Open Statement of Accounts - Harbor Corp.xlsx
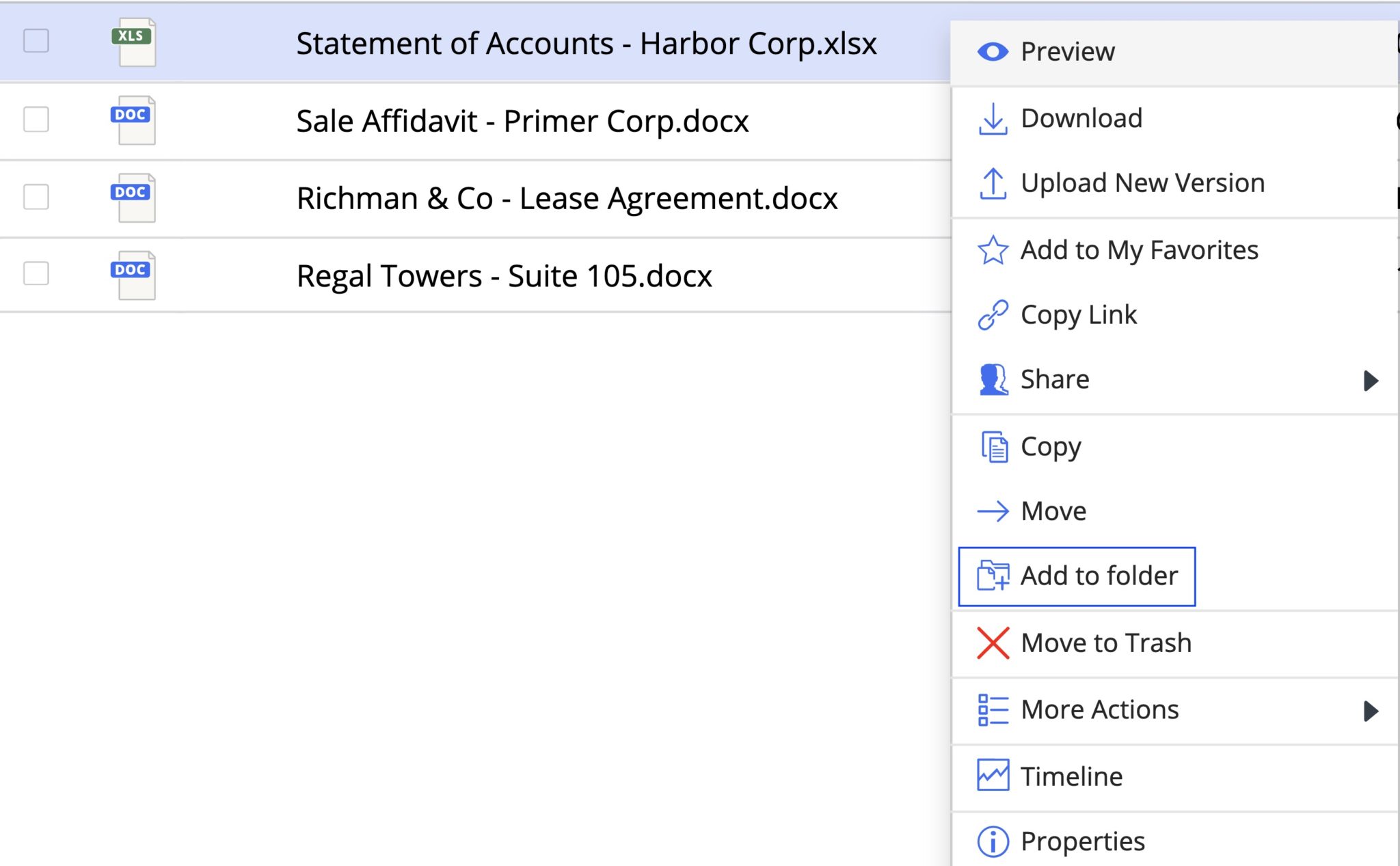 tap(587, 43)
